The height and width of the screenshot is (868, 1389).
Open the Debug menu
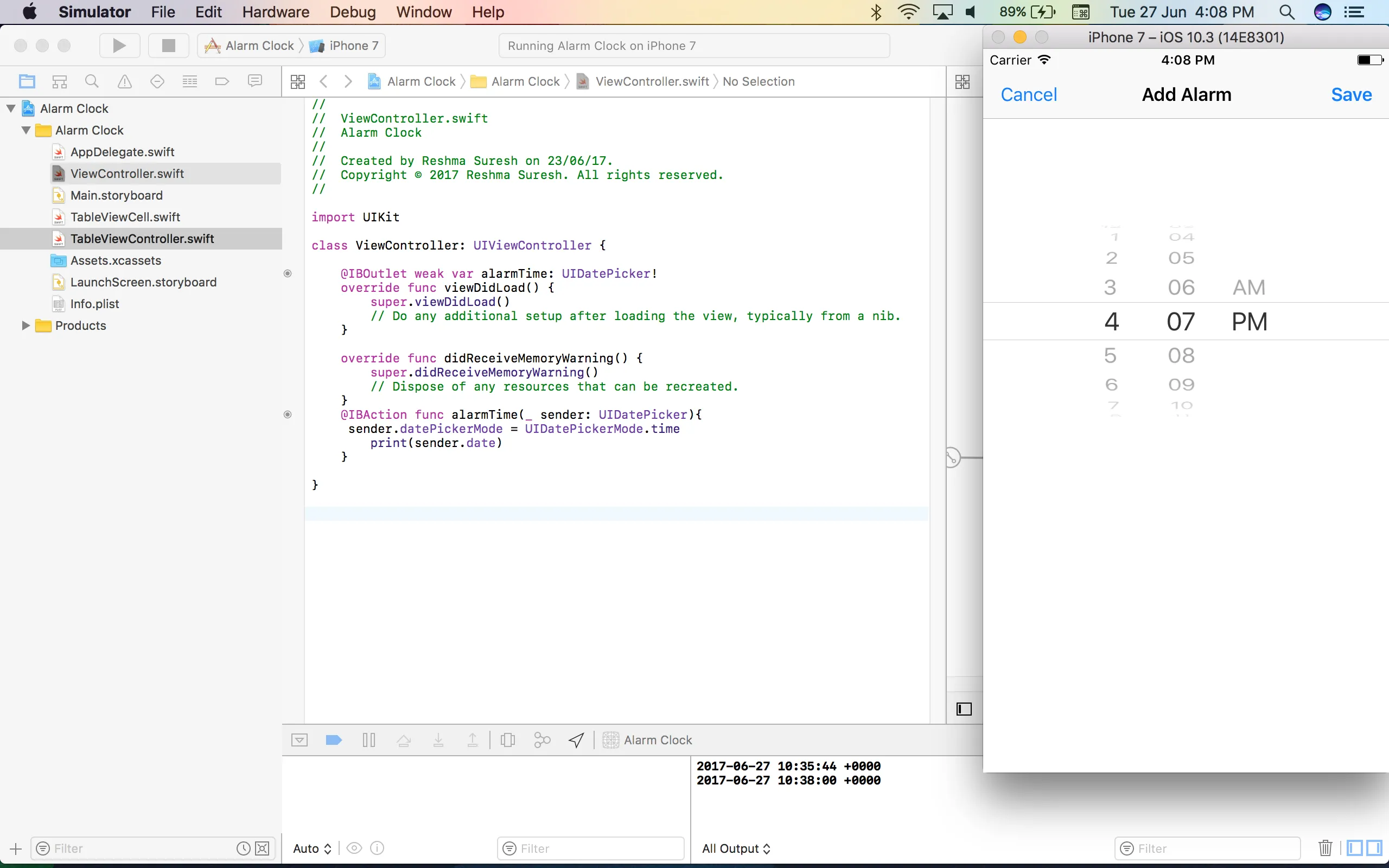click(x=353, y=12)
